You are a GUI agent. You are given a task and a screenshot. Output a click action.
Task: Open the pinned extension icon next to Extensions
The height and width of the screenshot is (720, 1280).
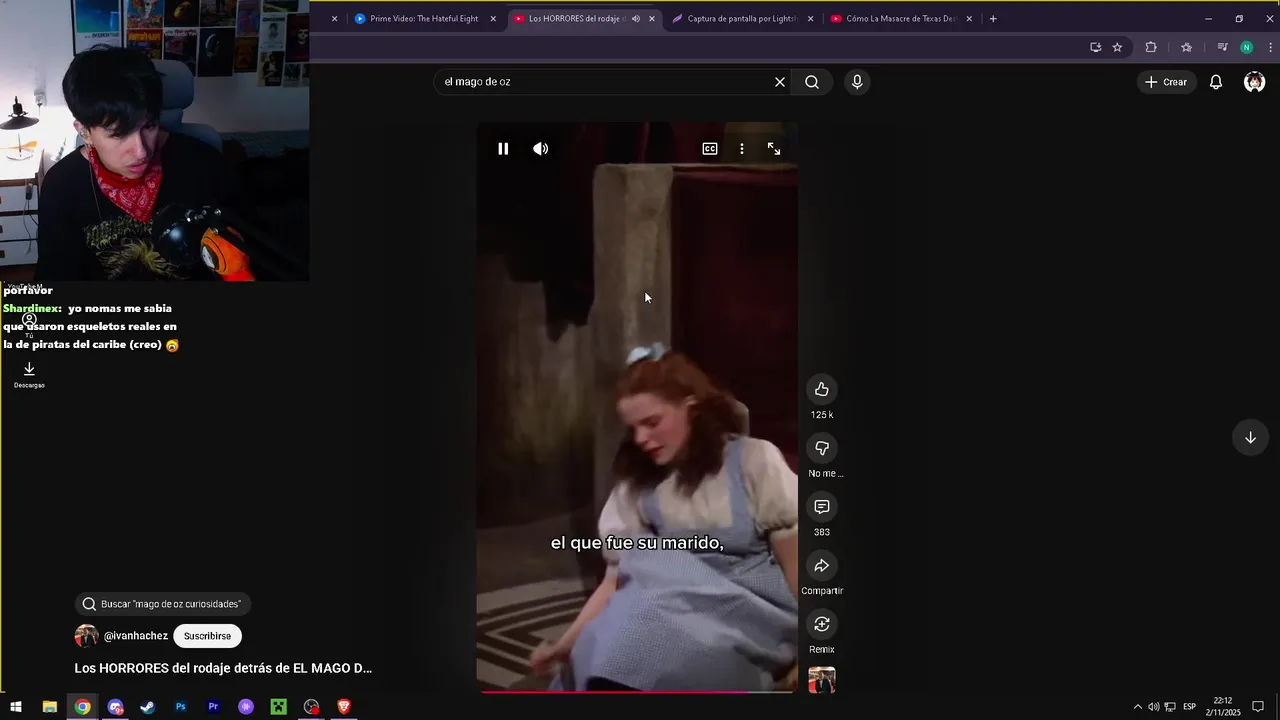pyautogui.click(x=1186, y=47)
